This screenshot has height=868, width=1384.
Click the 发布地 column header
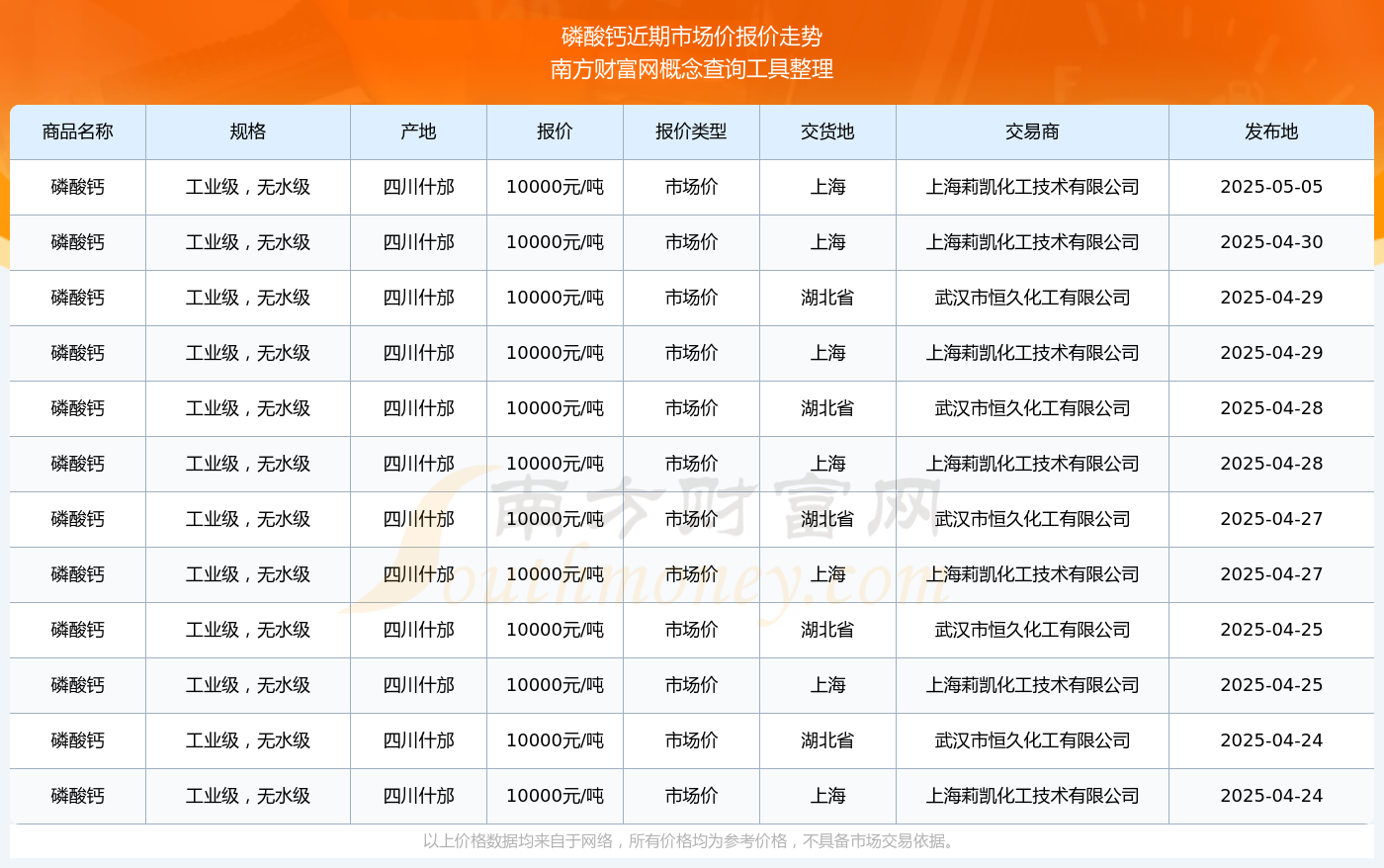point(1271,131)
